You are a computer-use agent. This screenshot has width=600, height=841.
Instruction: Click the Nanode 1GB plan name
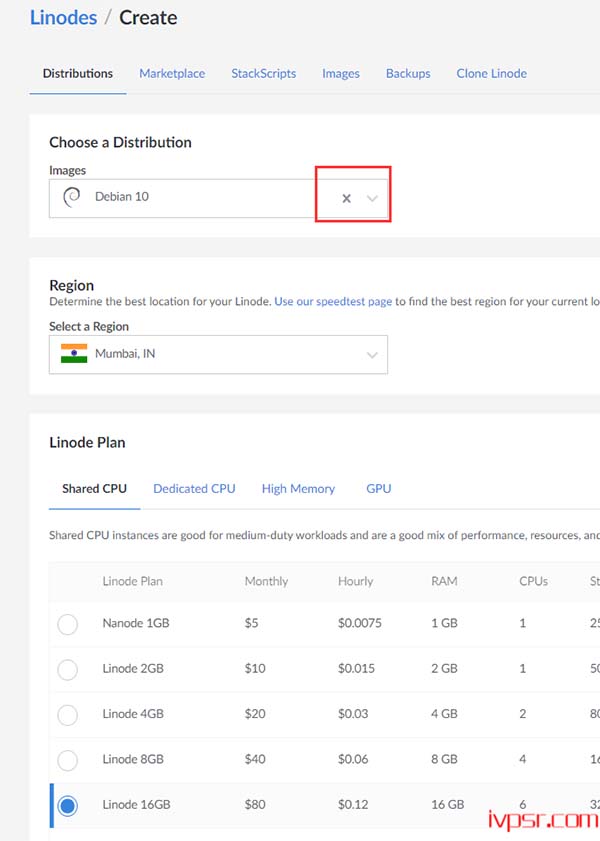click(x=136, y=623)
